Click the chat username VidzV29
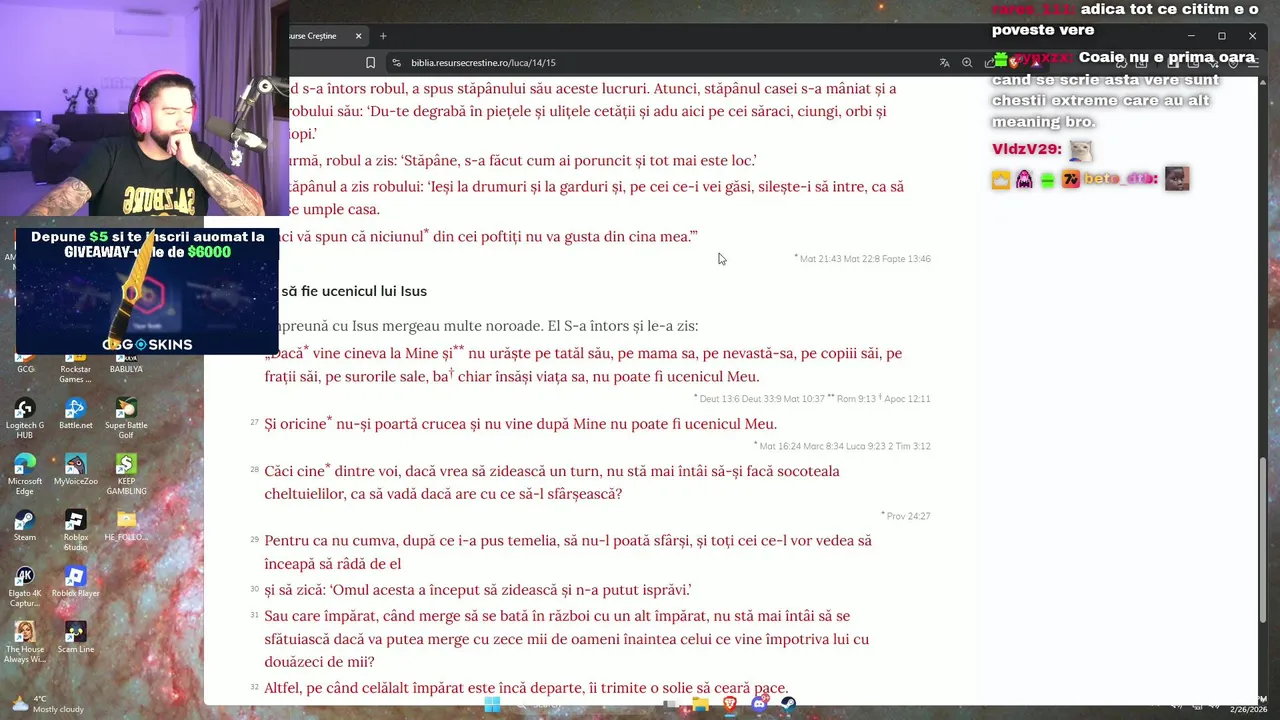This screenshot has height=720, width=1280. [1026, 149]
